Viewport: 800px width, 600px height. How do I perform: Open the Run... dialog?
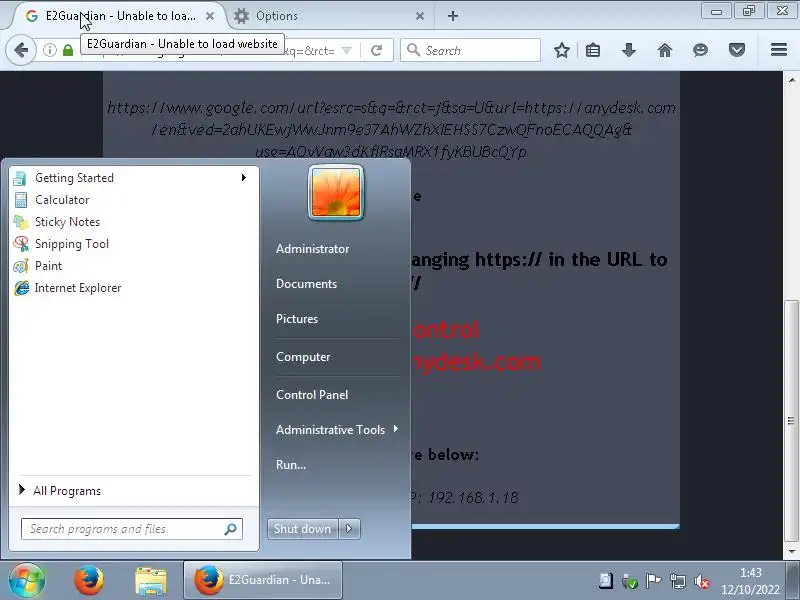291,465
